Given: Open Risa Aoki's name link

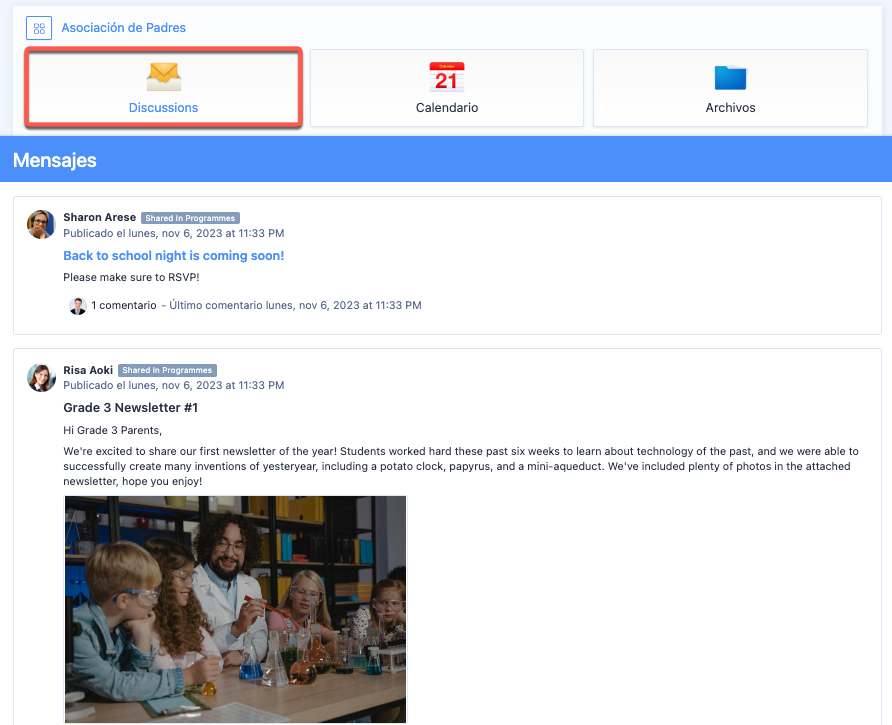Looking at the screenshot, I should pos(88,370).
